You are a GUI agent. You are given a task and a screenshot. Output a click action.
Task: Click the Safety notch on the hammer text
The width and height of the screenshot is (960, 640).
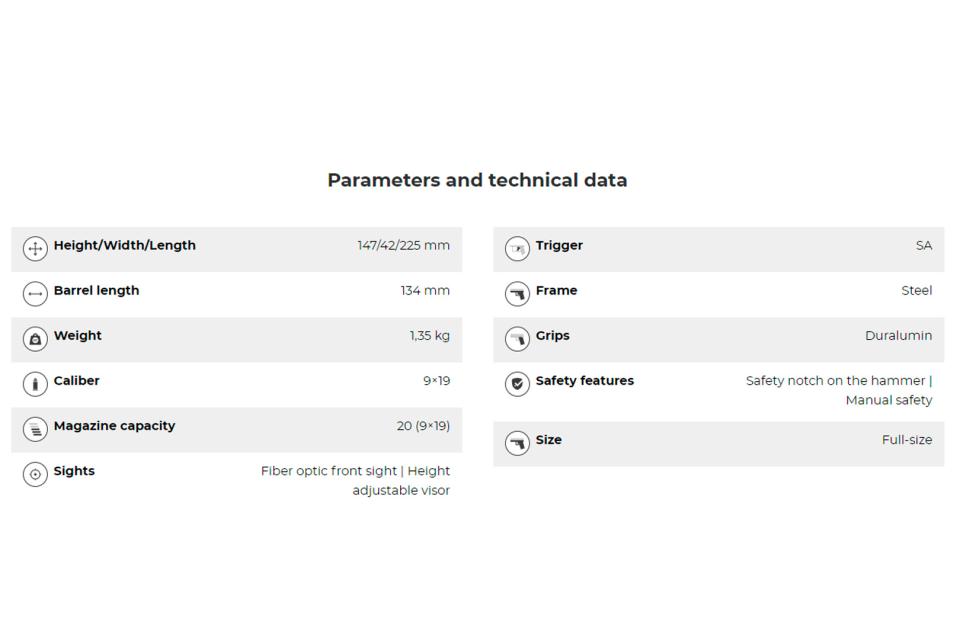point(836,381)
